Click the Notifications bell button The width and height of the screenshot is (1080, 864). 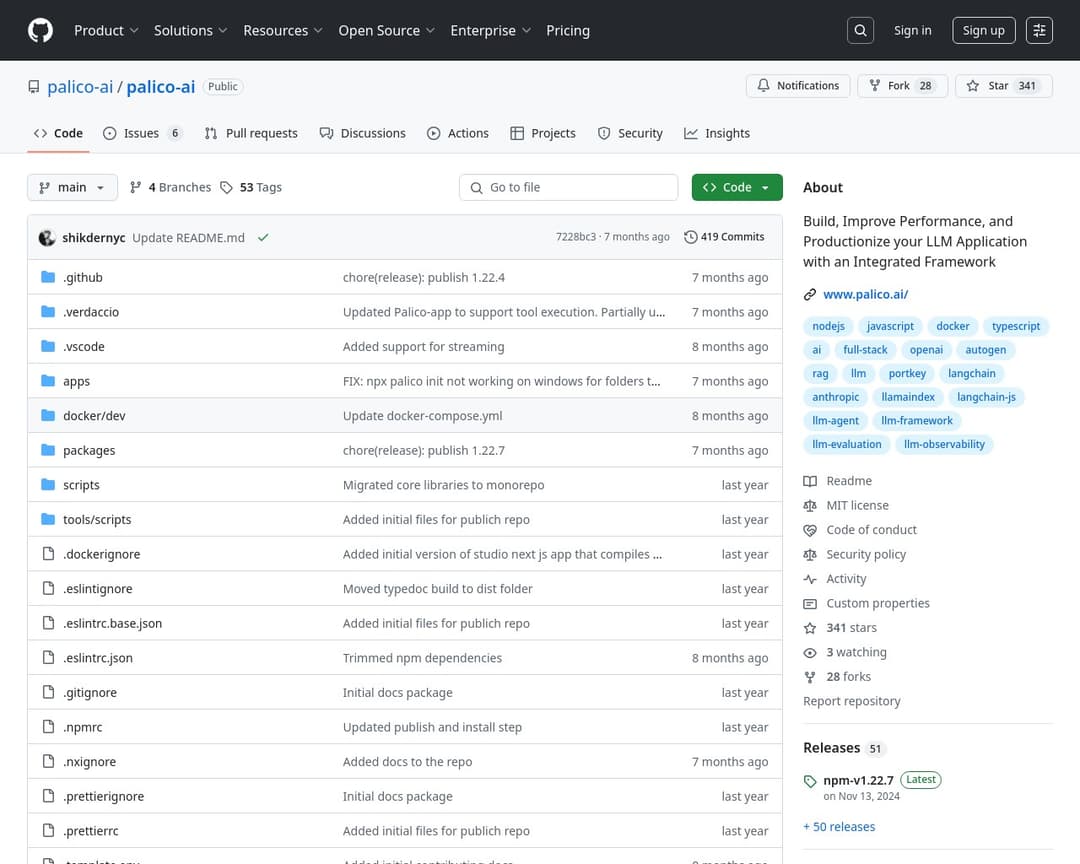pyautogui.click(x=798, y=86)
